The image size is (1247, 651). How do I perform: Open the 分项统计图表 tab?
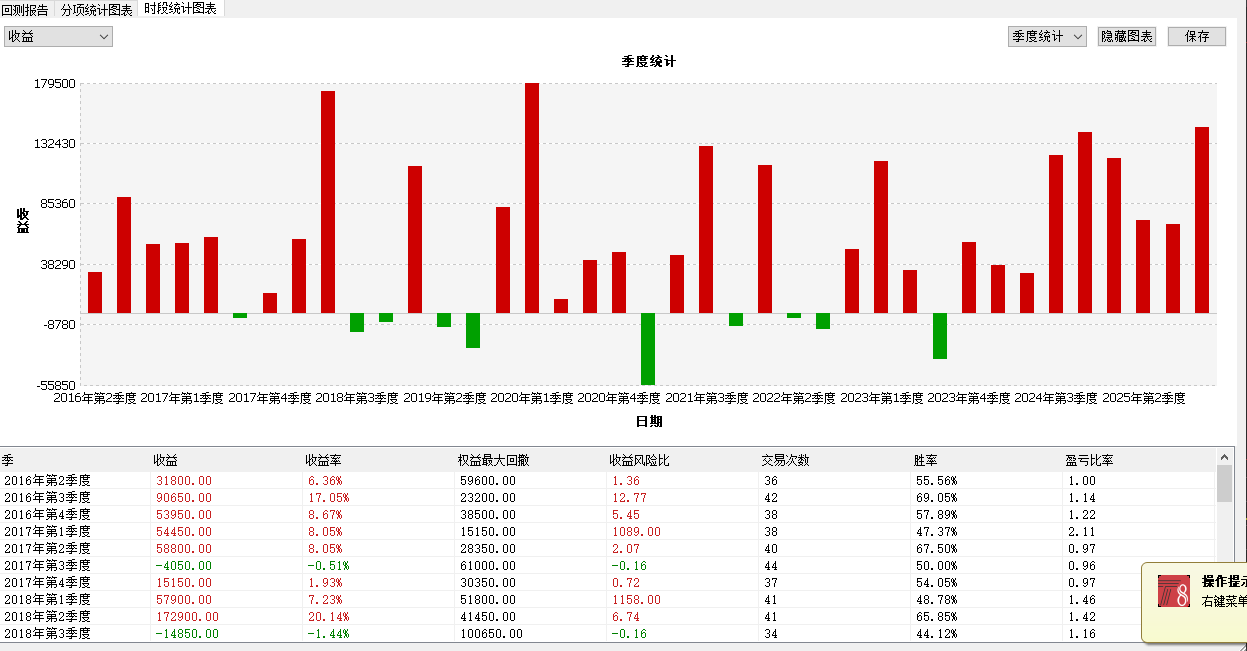(96, 9)
